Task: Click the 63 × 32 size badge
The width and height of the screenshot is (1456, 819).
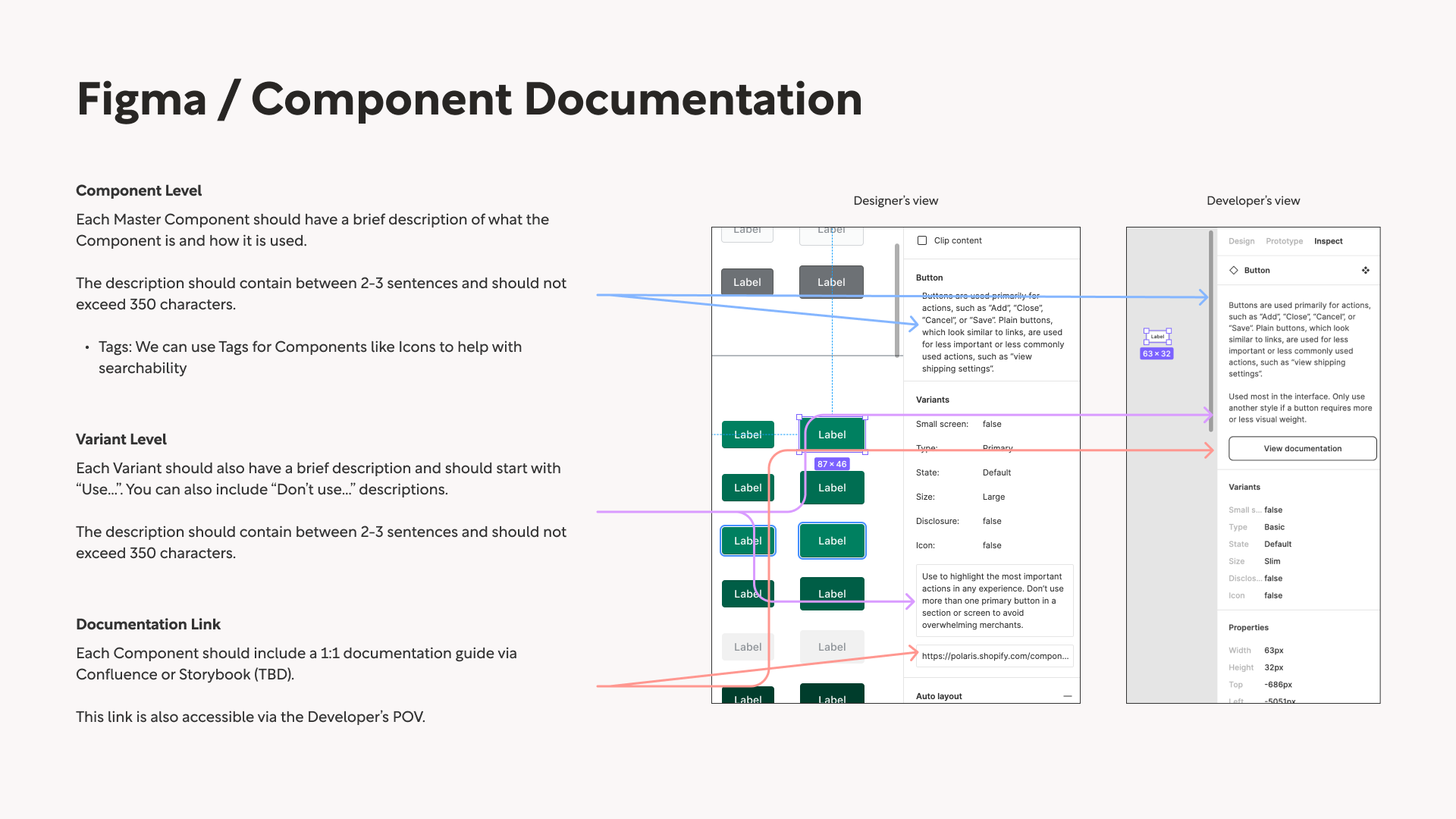Action: pyautogui.click(x=1156, y=354)
